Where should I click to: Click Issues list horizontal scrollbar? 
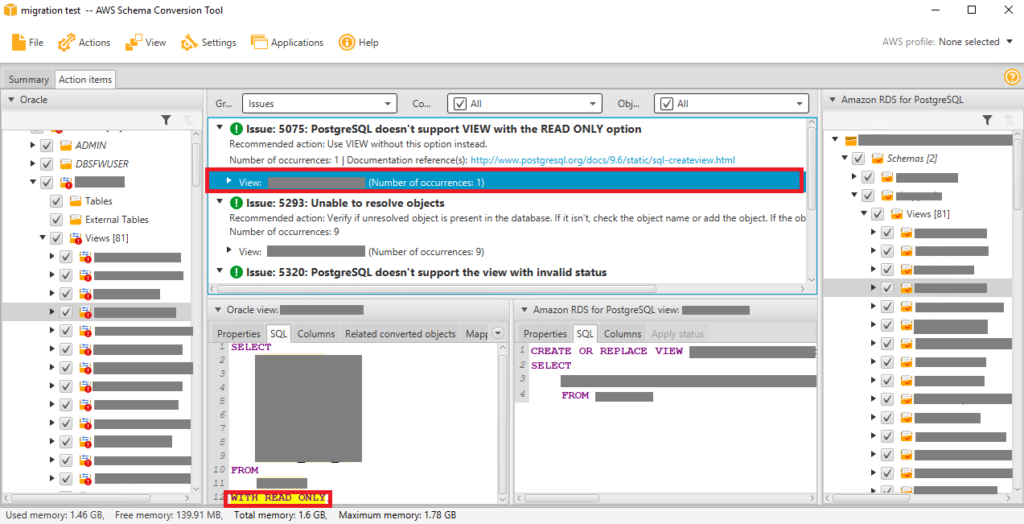[436, 288]
